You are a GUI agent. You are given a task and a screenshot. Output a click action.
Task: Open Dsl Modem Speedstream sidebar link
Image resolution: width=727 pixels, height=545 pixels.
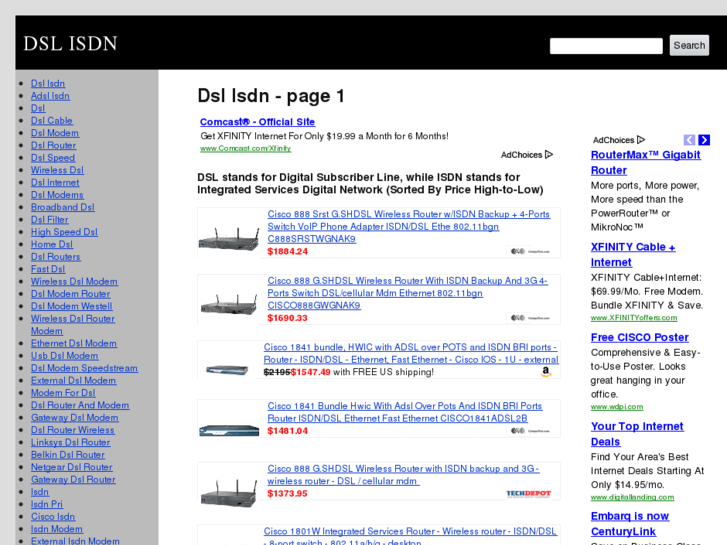tap(84, 368)
